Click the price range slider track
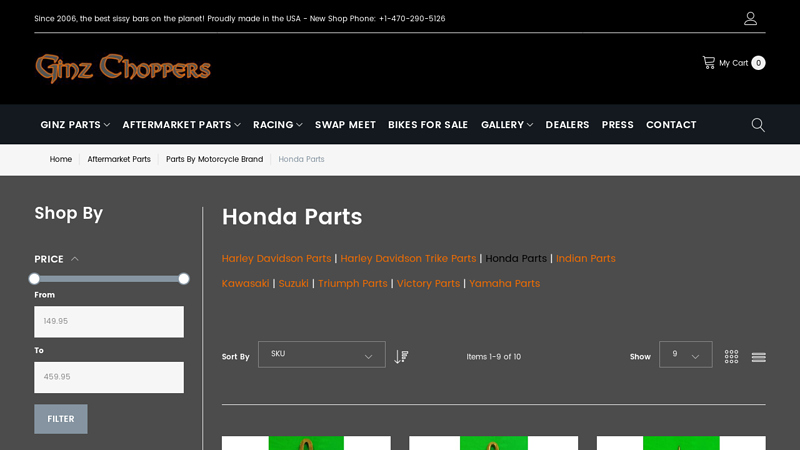Image resolution: width=800 pixels, height=450 pixels. (109, 279)
